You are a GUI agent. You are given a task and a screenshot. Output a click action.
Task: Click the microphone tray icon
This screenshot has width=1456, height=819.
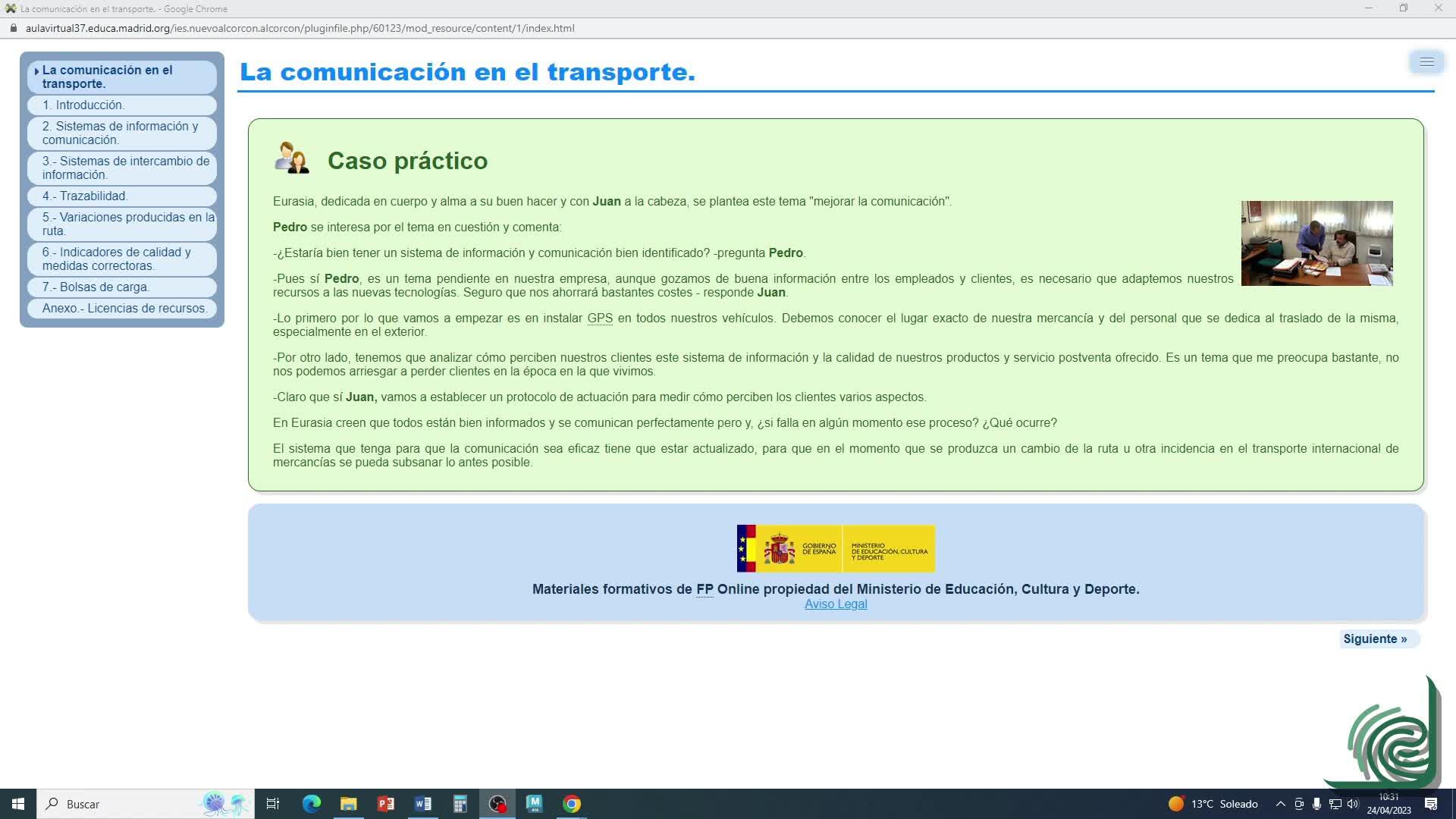point(1317,804)
